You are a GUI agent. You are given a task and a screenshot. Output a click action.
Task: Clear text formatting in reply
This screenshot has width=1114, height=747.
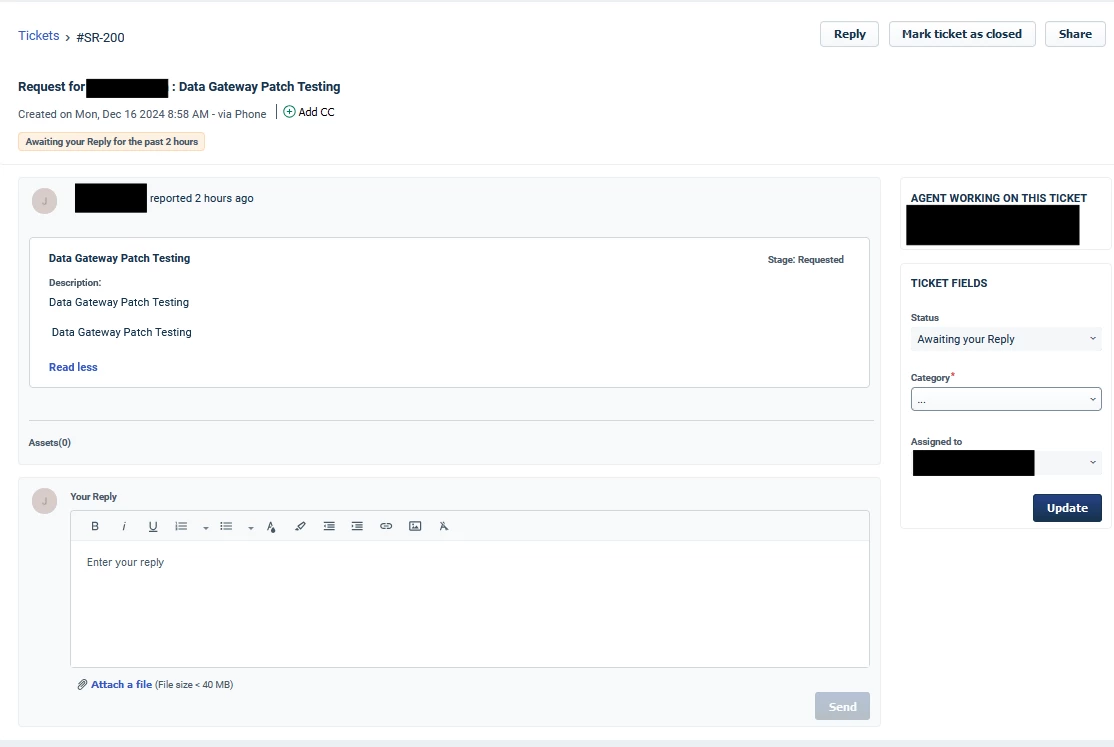pyautogui.click(x=443, y=526)
